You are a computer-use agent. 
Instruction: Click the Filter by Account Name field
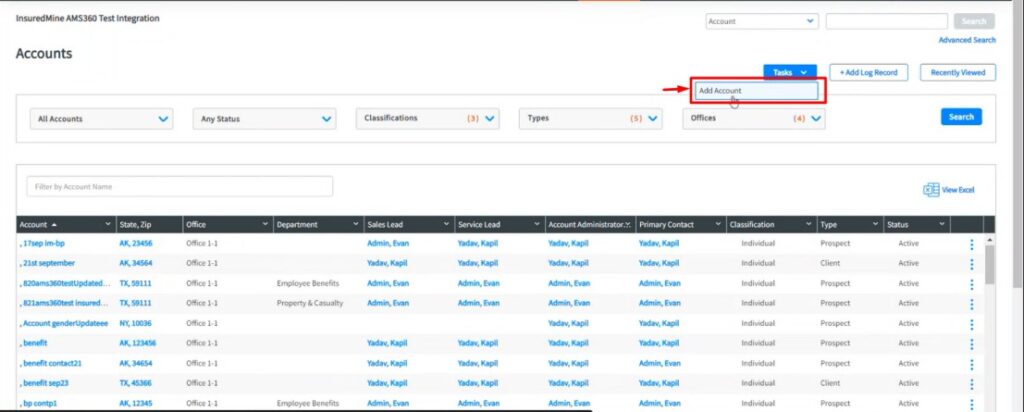click(x=180, y=187)
